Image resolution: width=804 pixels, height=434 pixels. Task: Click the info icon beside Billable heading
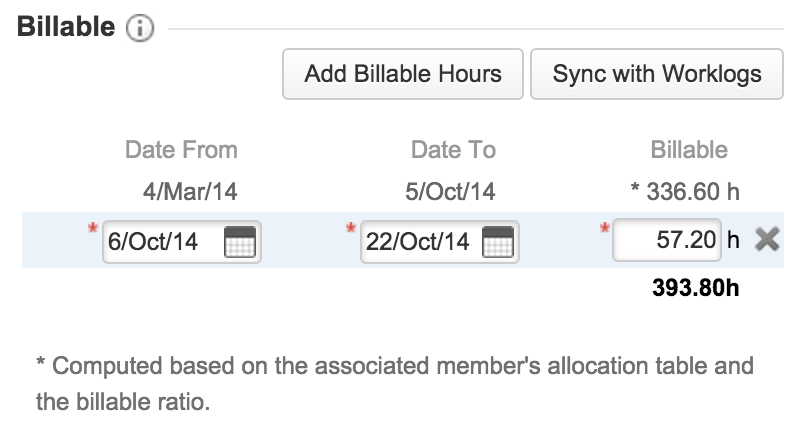click(141, 30)
